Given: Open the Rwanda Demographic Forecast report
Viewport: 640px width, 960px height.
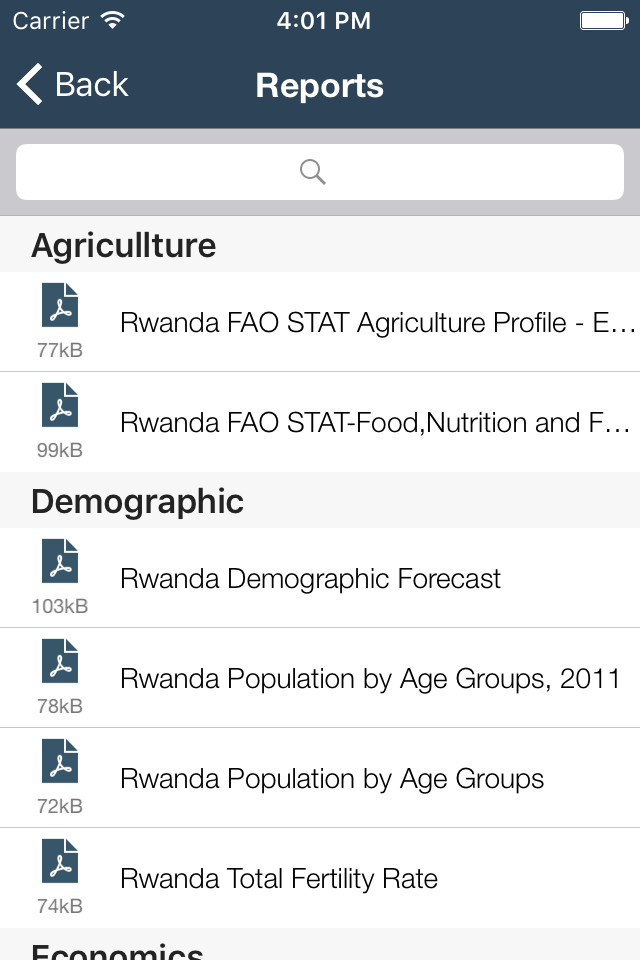Looking at the screenshot, I should click(x=310, y=579).
